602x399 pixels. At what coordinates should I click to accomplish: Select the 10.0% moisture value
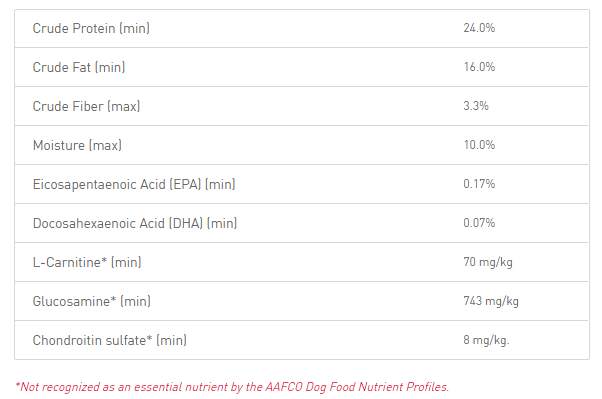point(479,145)
